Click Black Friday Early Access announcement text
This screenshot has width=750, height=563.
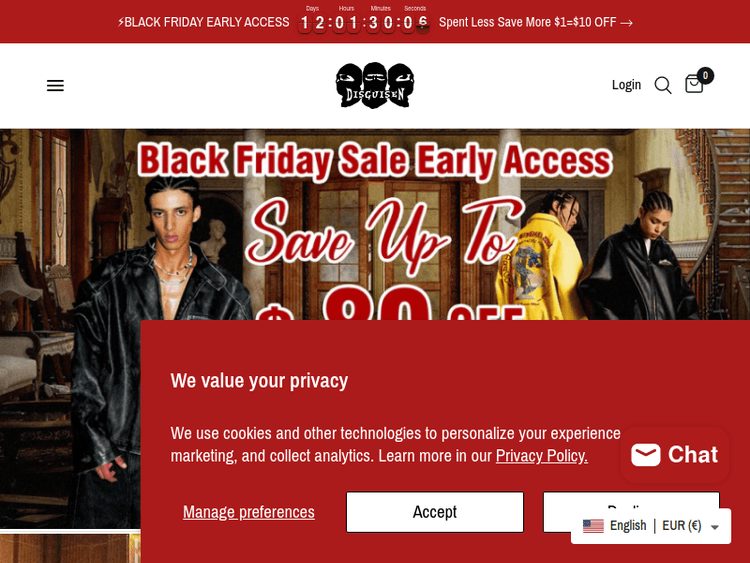click(x=204, y=22)
